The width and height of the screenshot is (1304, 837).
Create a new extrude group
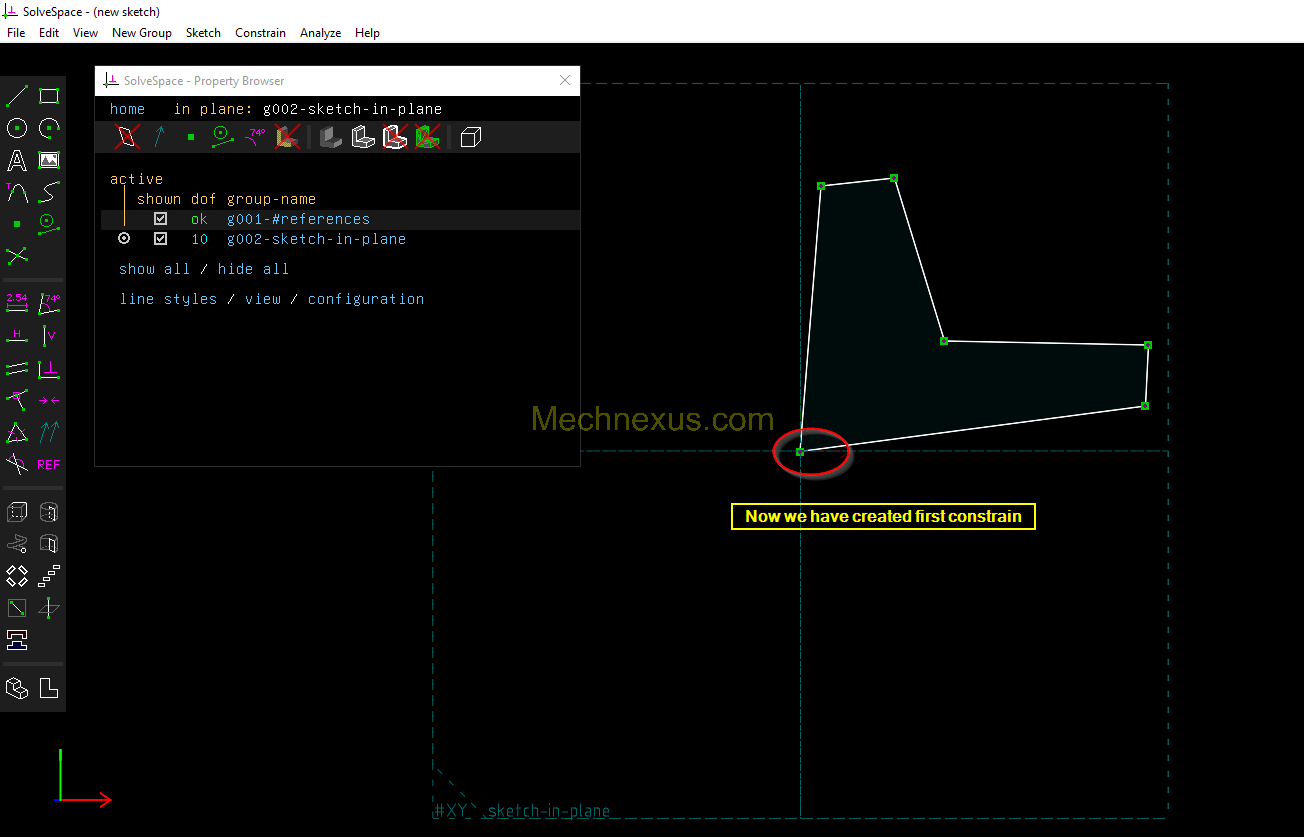coord(17,513)
